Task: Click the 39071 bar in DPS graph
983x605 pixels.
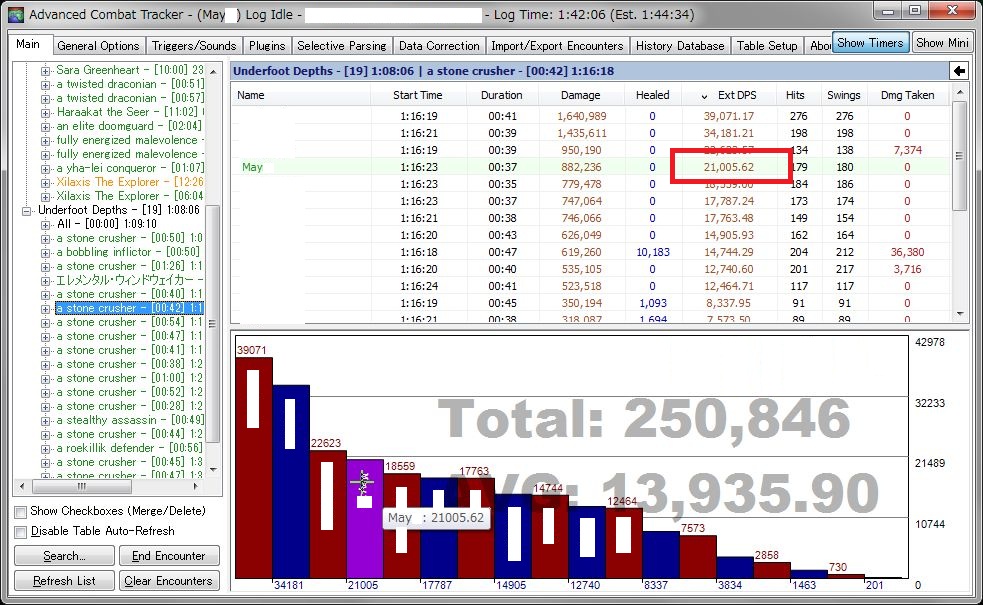Action: tap(253, 468)
